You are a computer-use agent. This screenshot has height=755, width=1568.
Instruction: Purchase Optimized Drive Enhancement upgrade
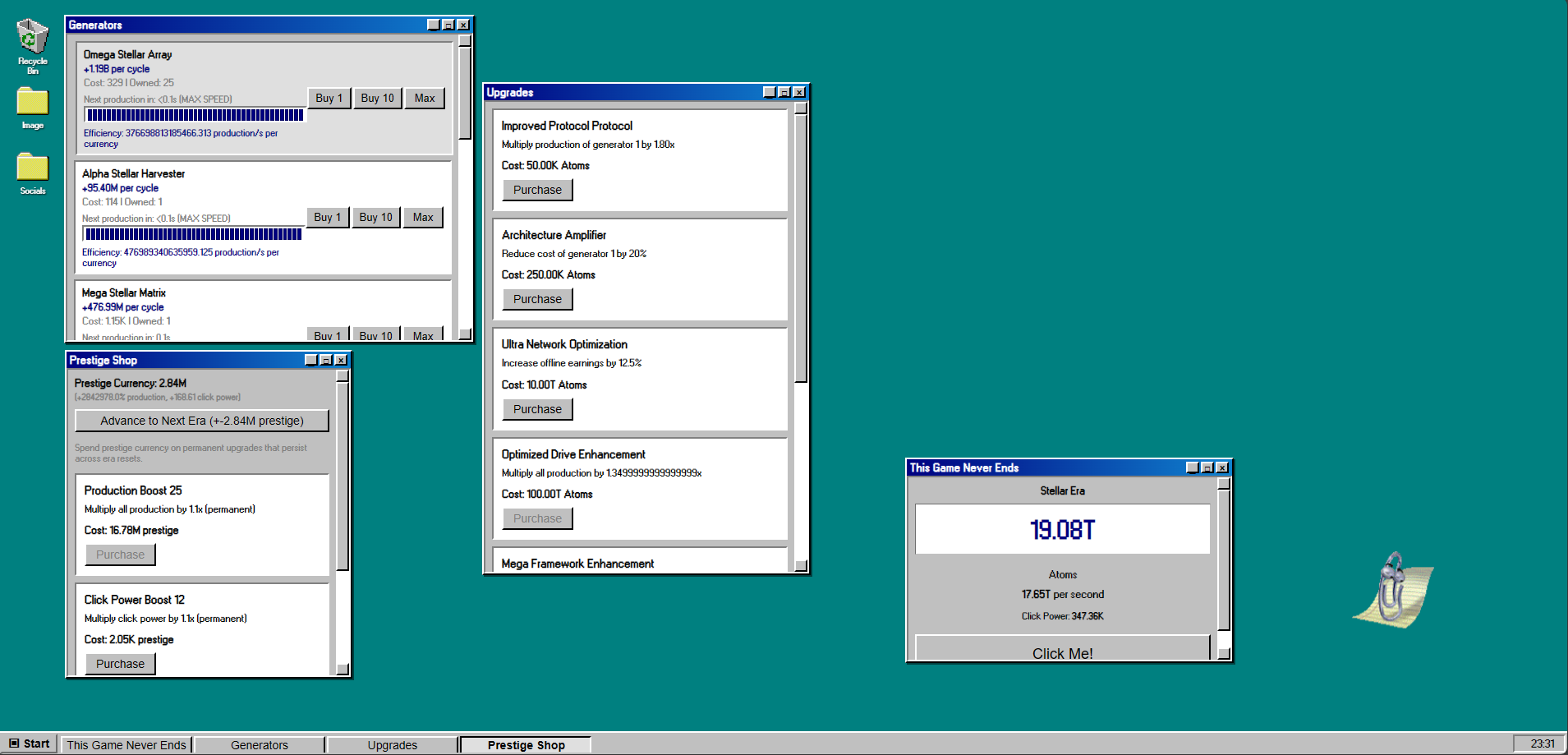click(538, 518)
